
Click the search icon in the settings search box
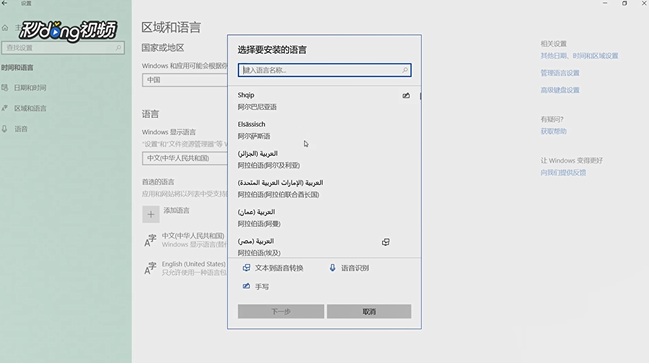tap(118, 48)
